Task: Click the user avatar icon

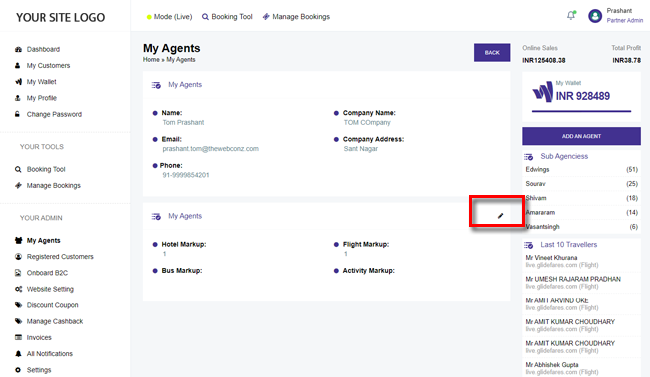Action: click(x=595, y=16)
